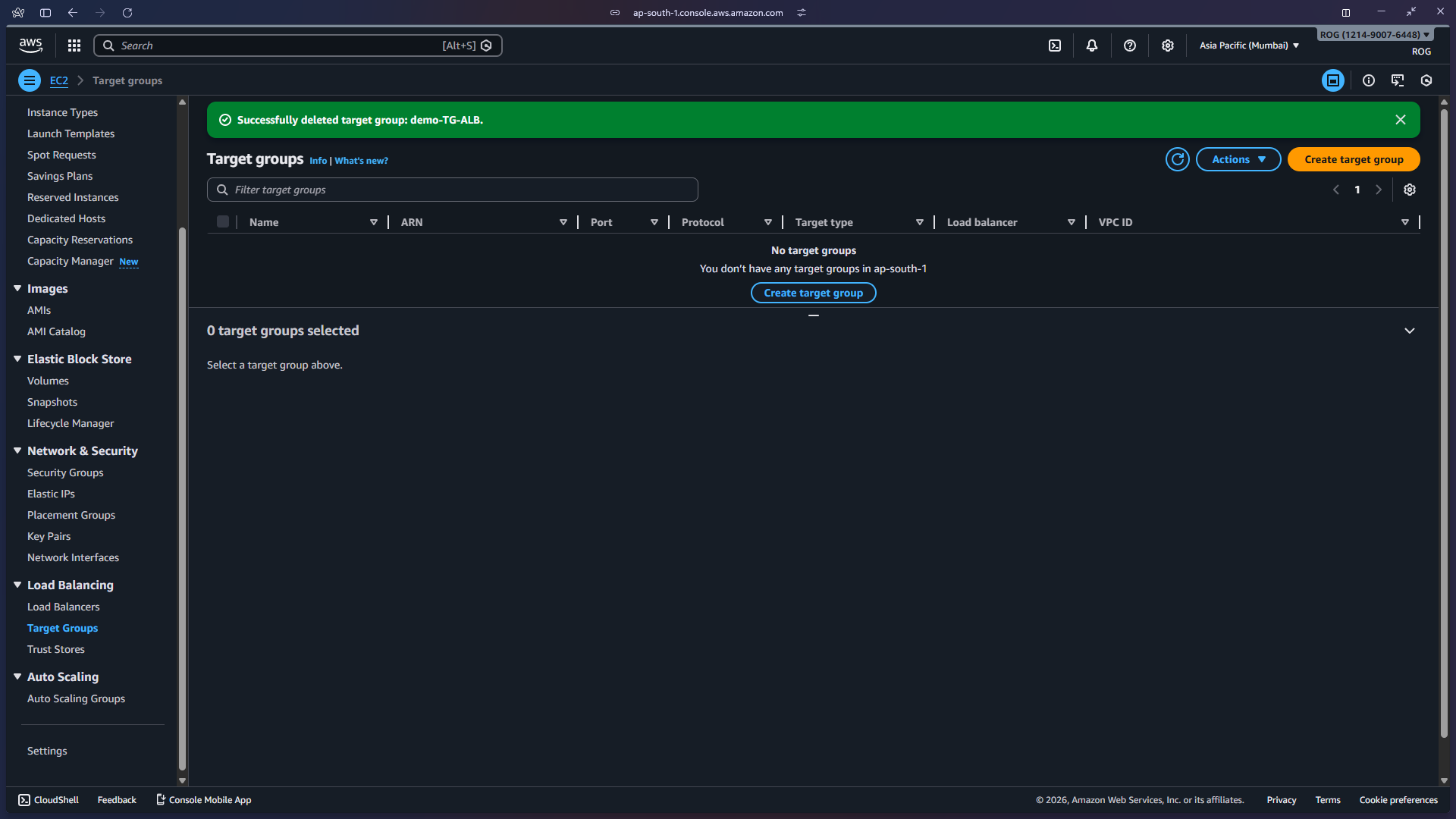
Task: Expand the target group details panel chevron
Action: [x=1410, y=331]
